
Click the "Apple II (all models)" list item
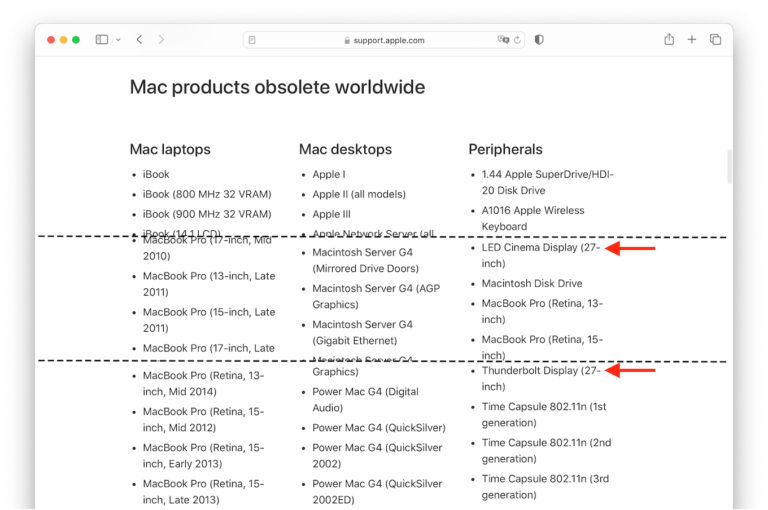pos(359,194)
